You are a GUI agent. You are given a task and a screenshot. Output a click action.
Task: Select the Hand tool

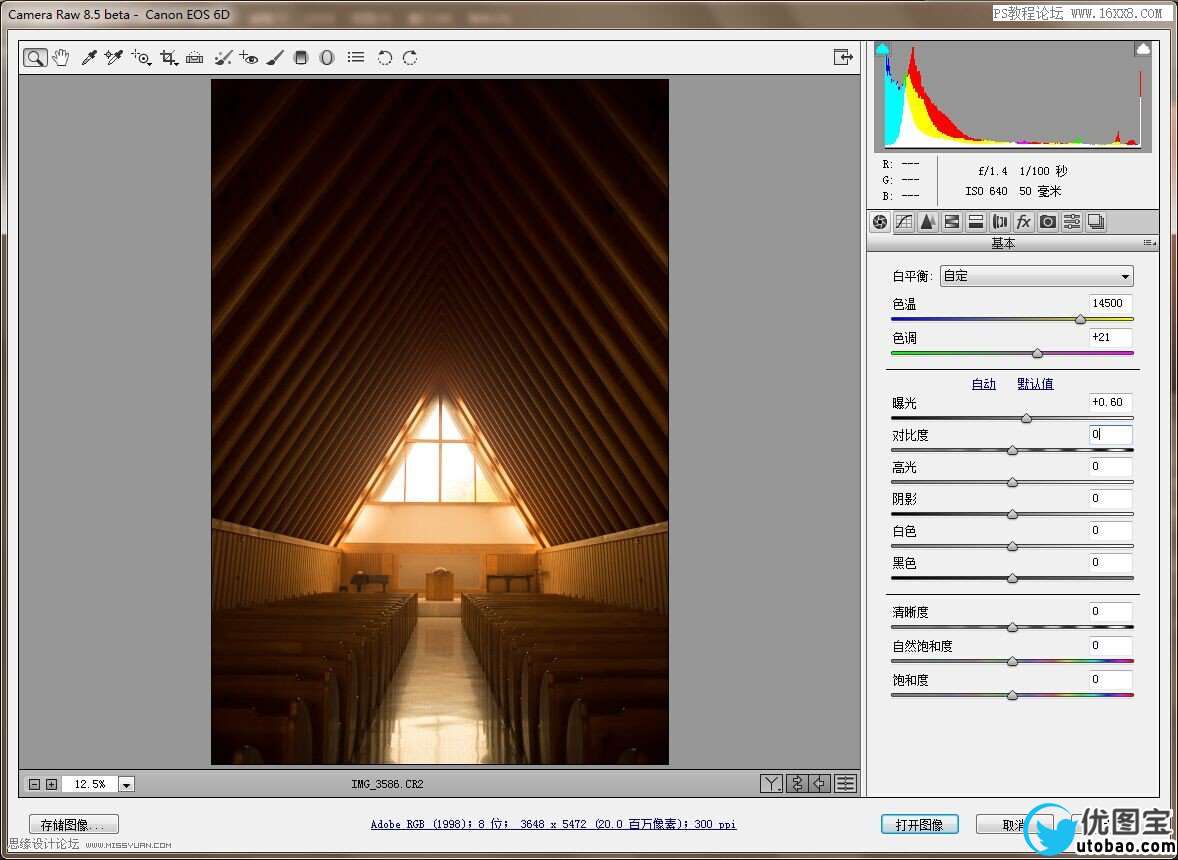tap(61, 58)
